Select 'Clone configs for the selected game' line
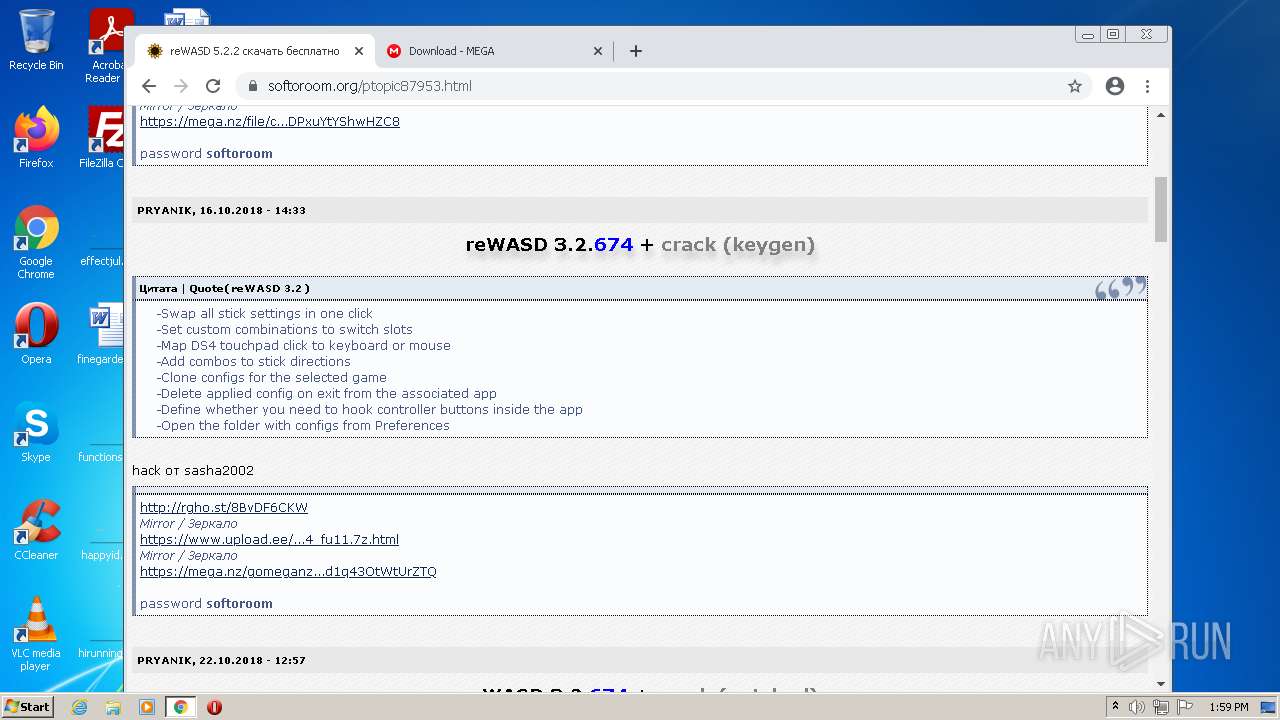 (272, 378)
